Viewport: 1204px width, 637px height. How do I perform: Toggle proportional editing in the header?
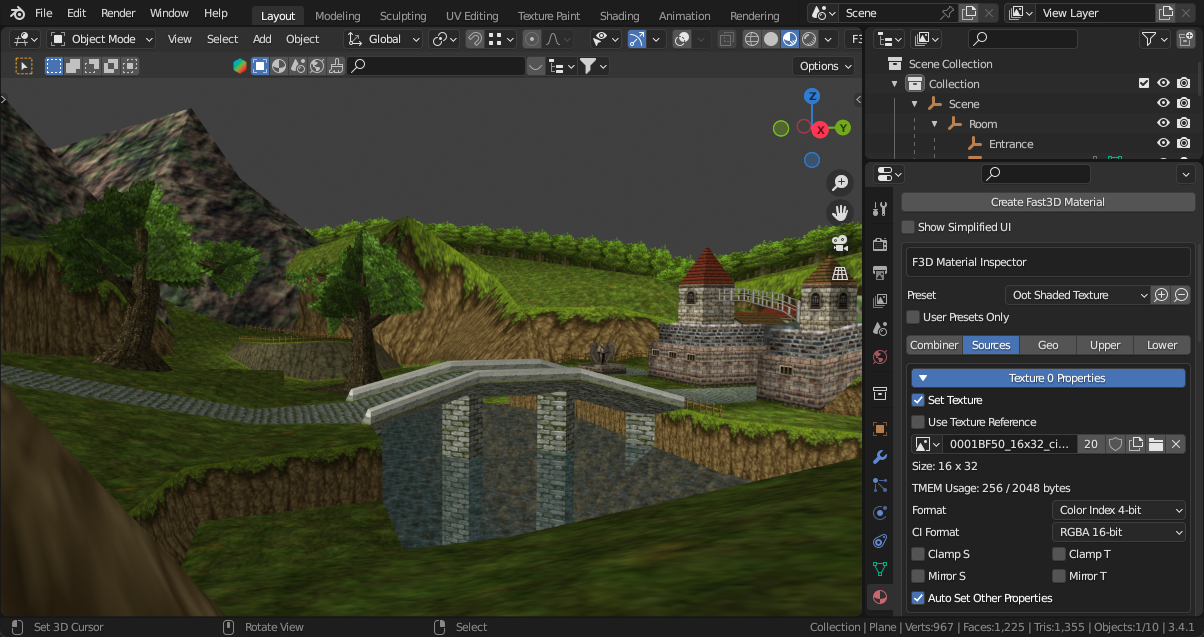click(x=531, y=39)
